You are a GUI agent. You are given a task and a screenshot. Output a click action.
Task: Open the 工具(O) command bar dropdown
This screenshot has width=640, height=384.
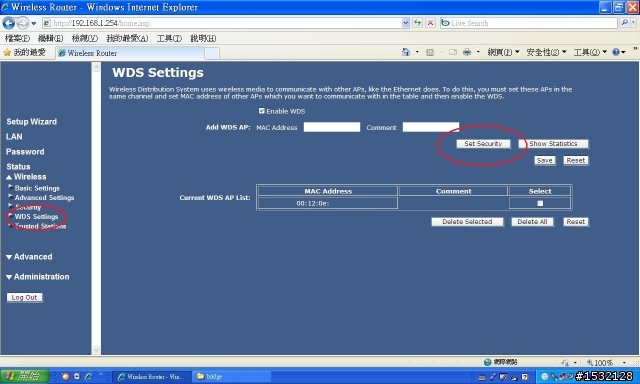point(590,52)
